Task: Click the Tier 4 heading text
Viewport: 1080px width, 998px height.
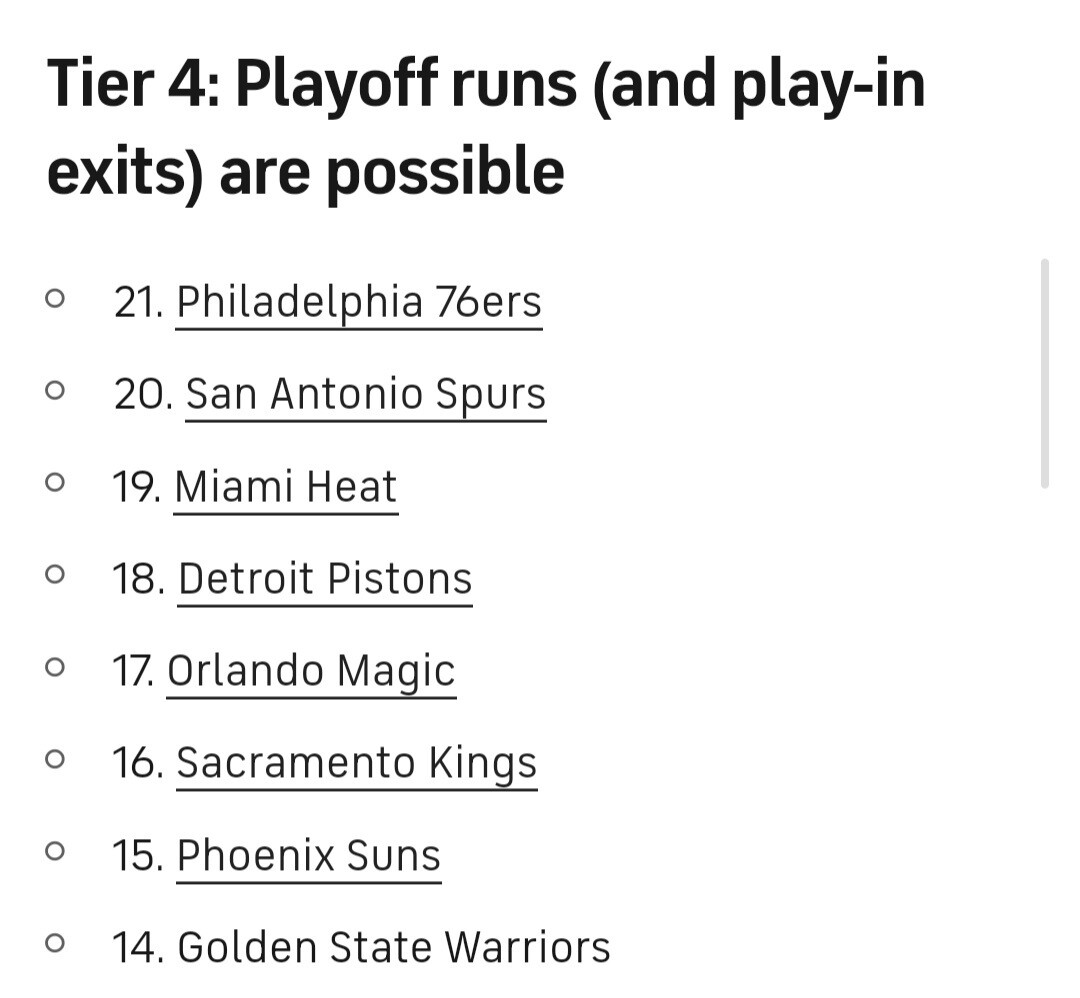Action: [486, 127]
